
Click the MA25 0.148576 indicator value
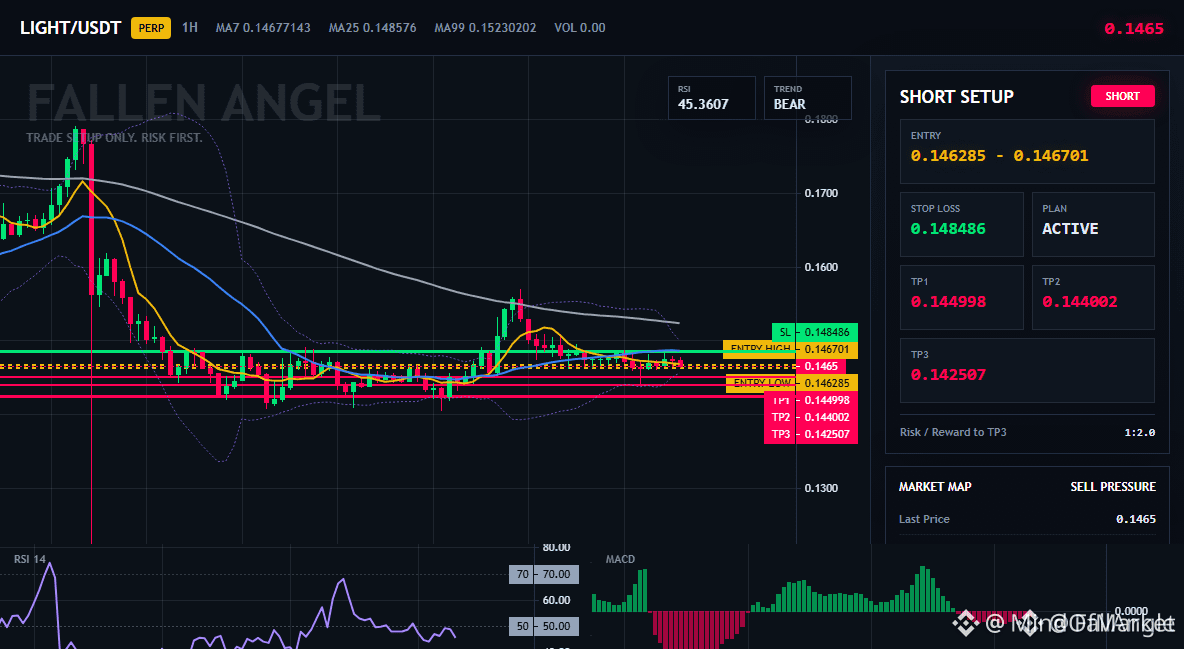(x=372, y=28)
